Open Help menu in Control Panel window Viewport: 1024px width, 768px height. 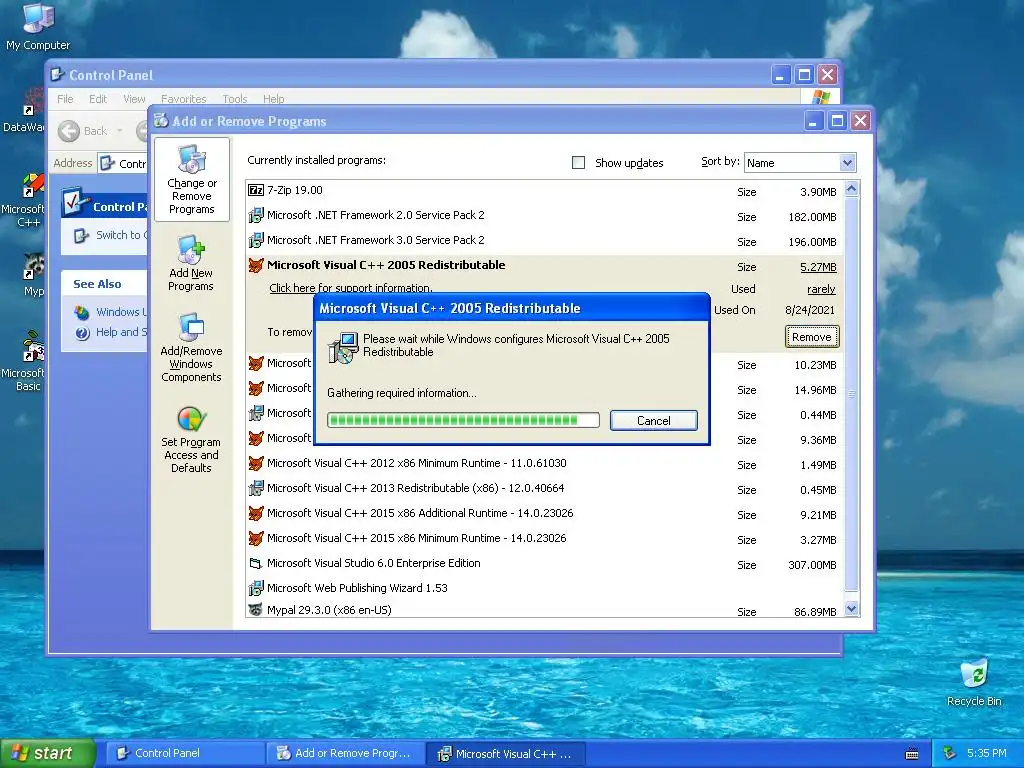point(274,99)
